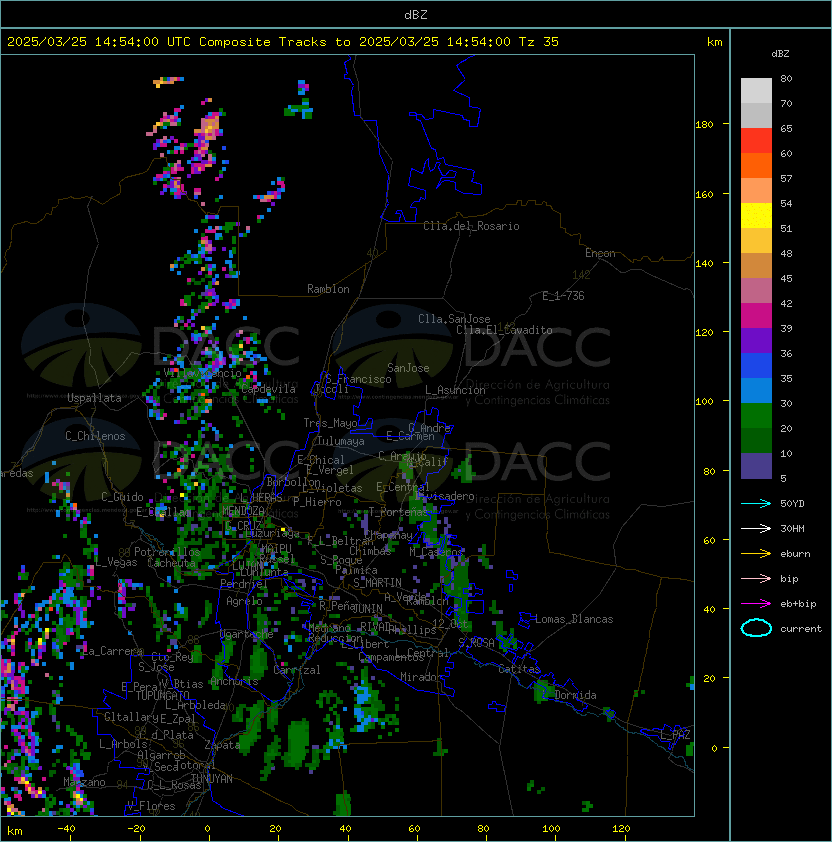Click the 'Mirador' place label
Screen dimensions: 832x842
pos(421,677)
